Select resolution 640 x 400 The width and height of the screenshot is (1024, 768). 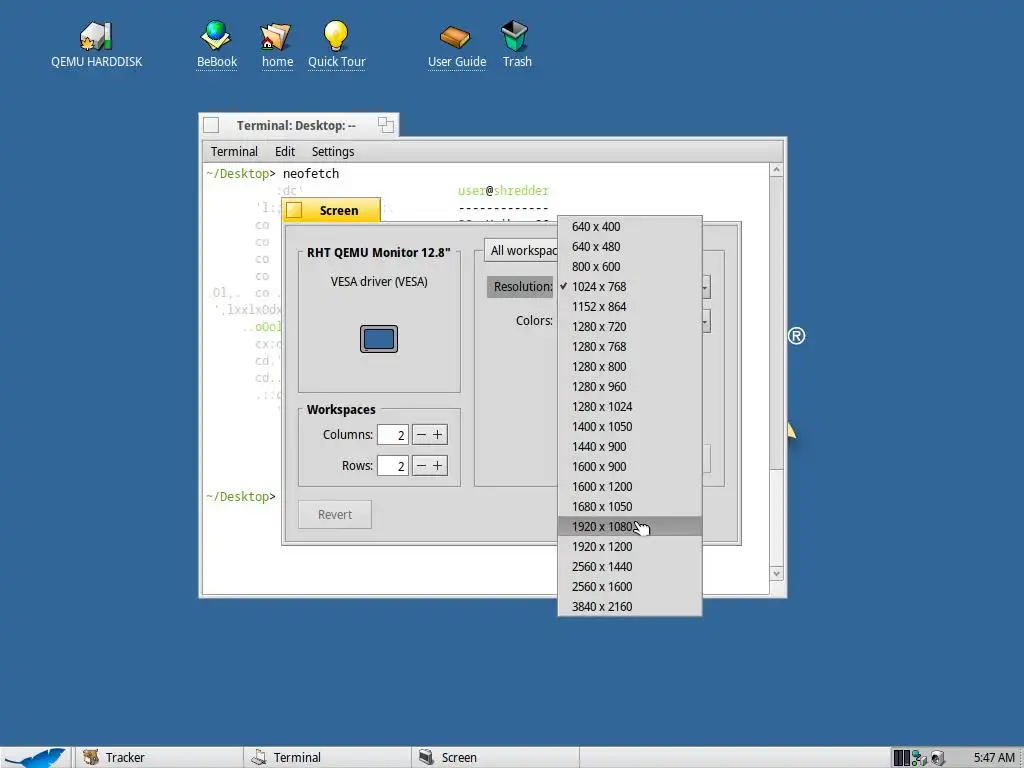click(630, 227)
